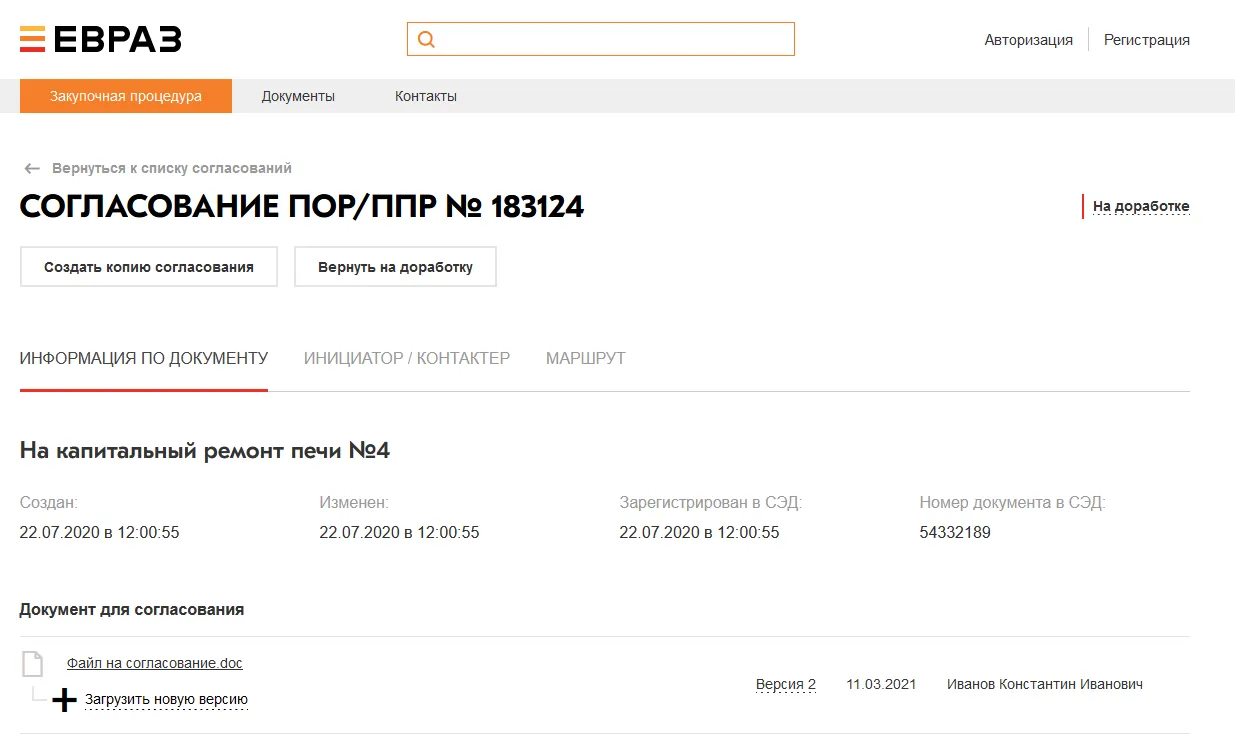The width and height of the screenshot is (1235, 752).
Task: Switch to ИНФОРМАЦИЯ ПО ДОКУМЕНТУ tab
Action: (x=143, y=357)
